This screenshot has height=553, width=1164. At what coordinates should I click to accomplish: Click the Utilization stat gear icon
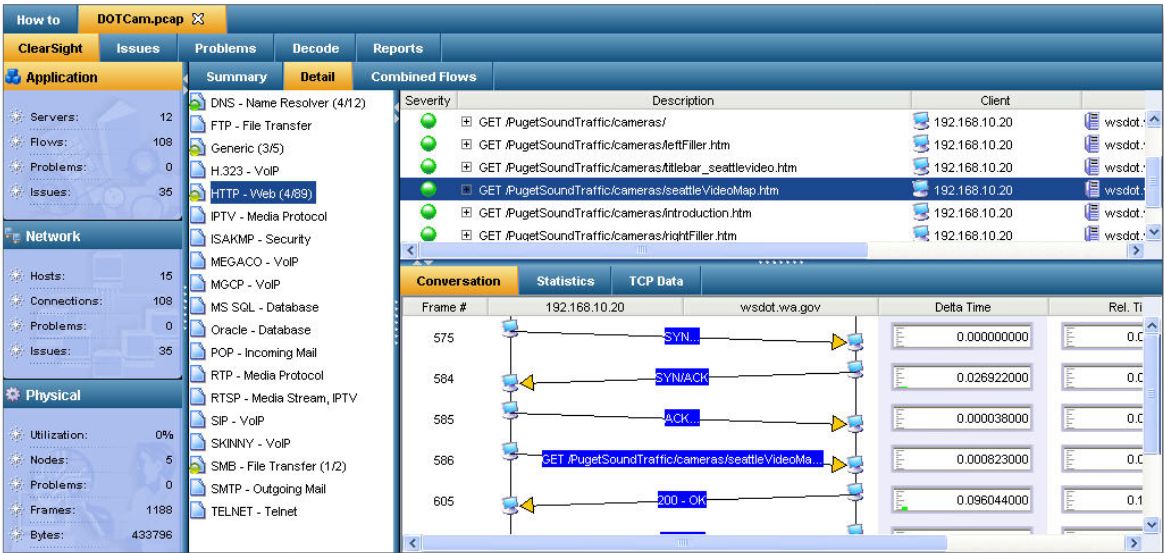16,435
